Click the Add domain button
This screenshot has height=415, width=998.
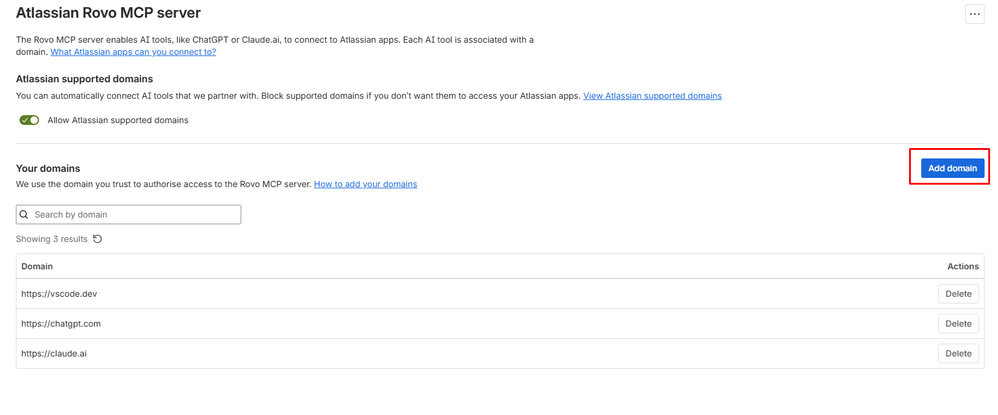952,168
